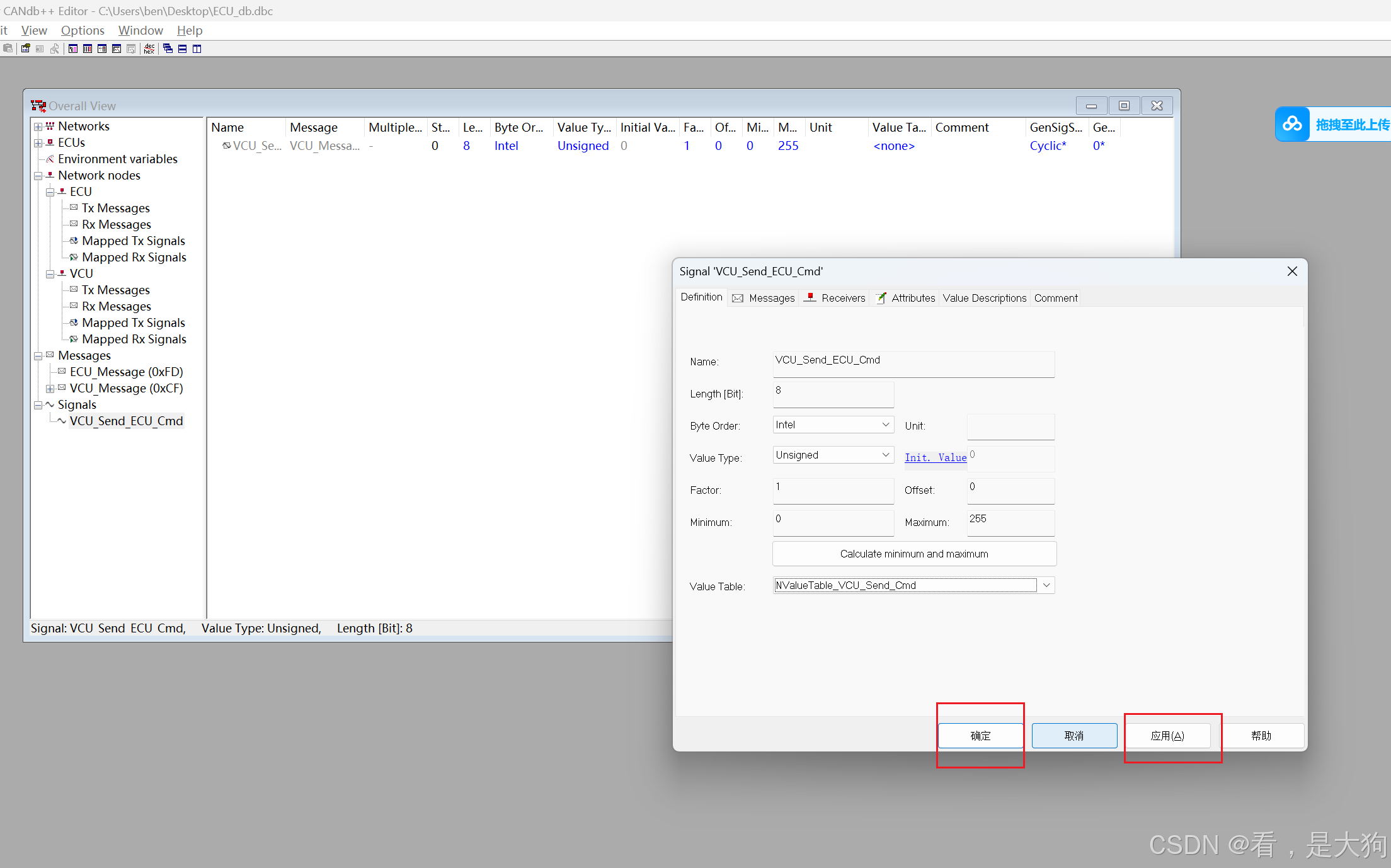The image size is (1391, 868).
Task: Toggle dec/hex display in the toolbar
Action: [149, 49]
